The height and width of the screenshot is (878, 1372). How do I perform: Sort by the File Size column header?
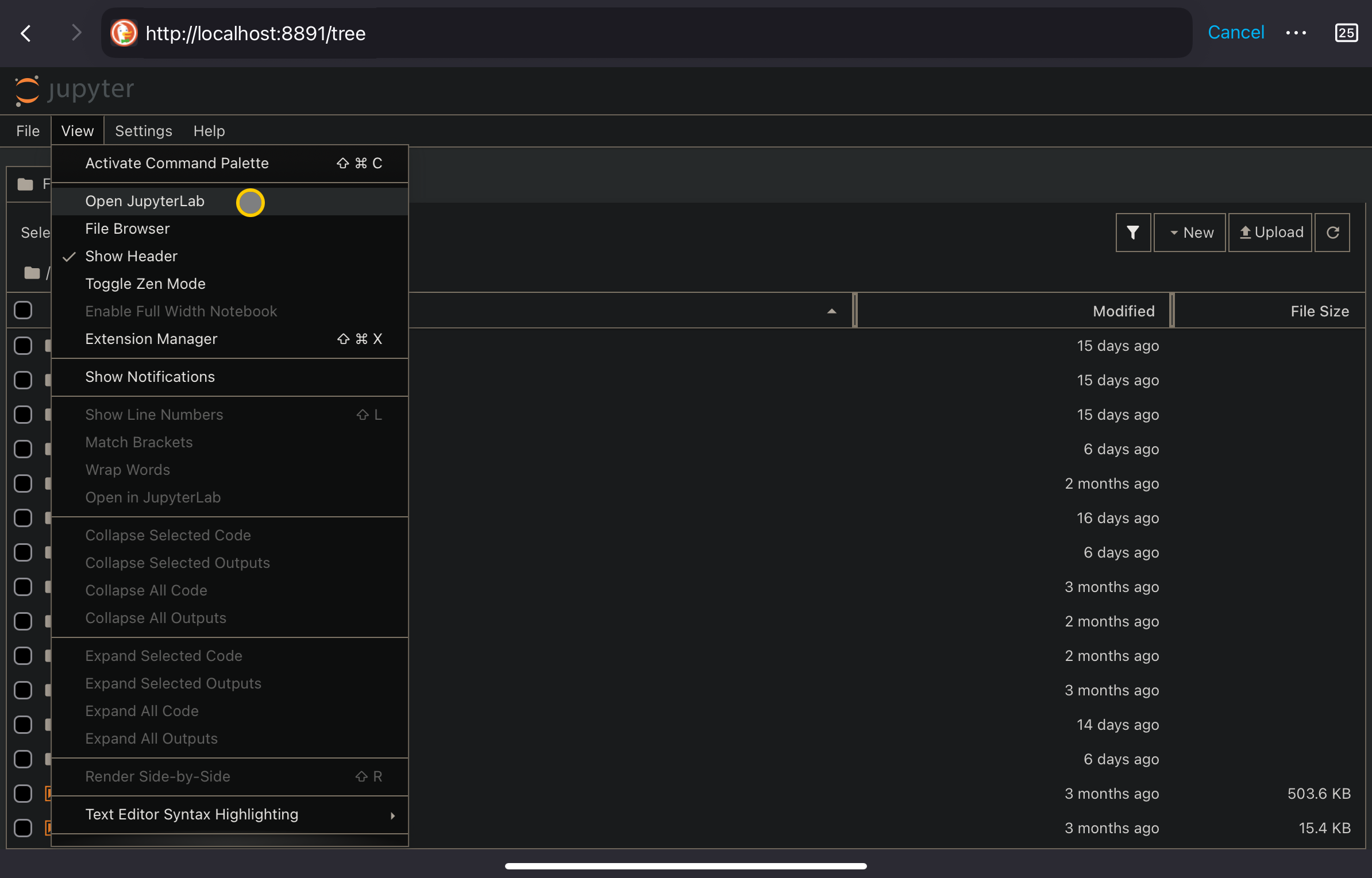[x=1270, y=311]
